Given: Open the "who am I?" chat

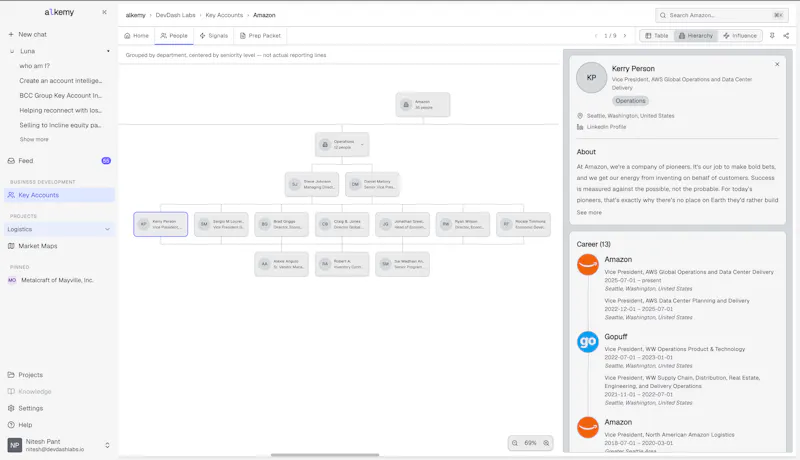Looking at the screenshot, I should [35, 66].
